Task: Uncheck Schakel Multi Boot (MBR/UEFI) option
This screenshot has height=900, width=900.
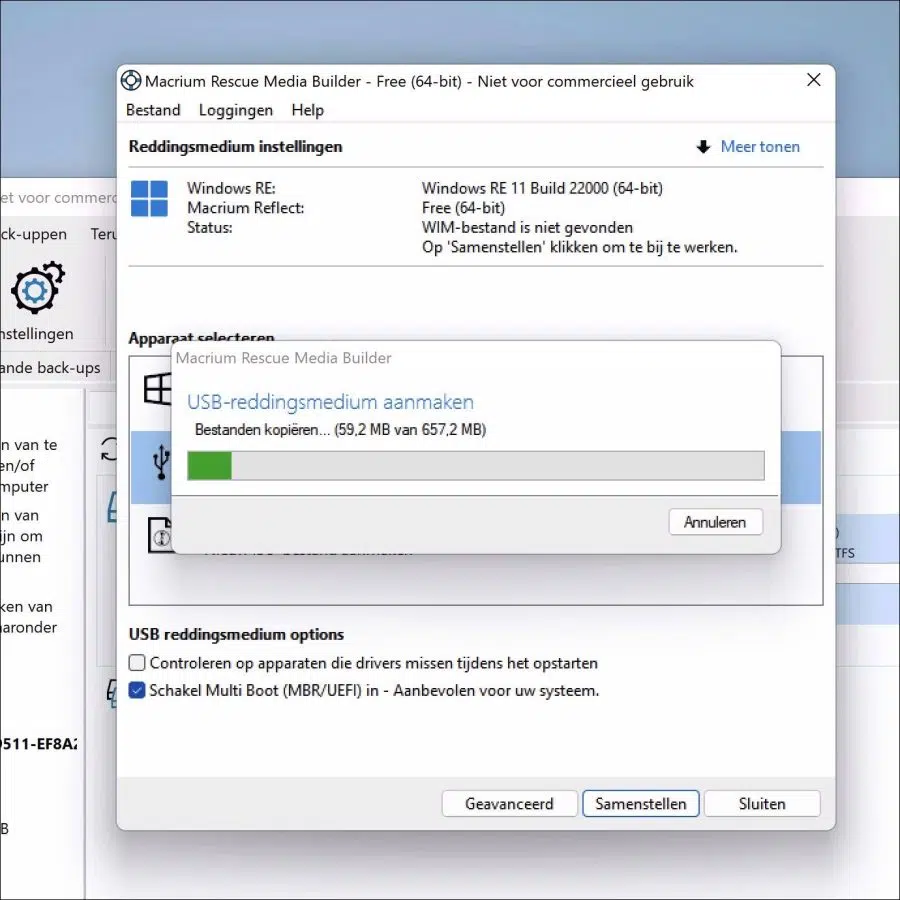Action: click(x=137, y=690)
